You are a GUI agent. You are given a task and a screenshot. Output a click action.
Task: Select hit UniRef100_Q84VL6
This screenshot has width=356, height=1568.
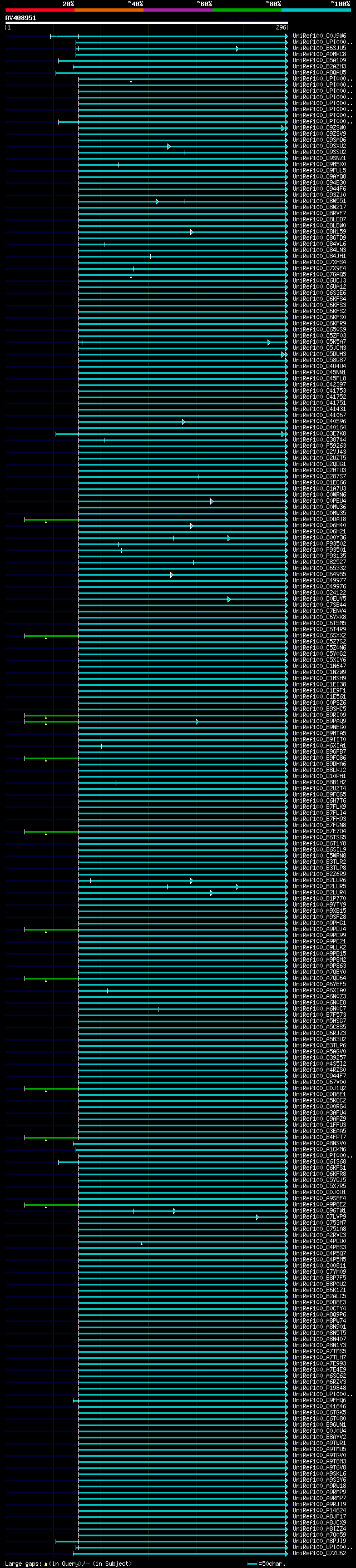319,244
